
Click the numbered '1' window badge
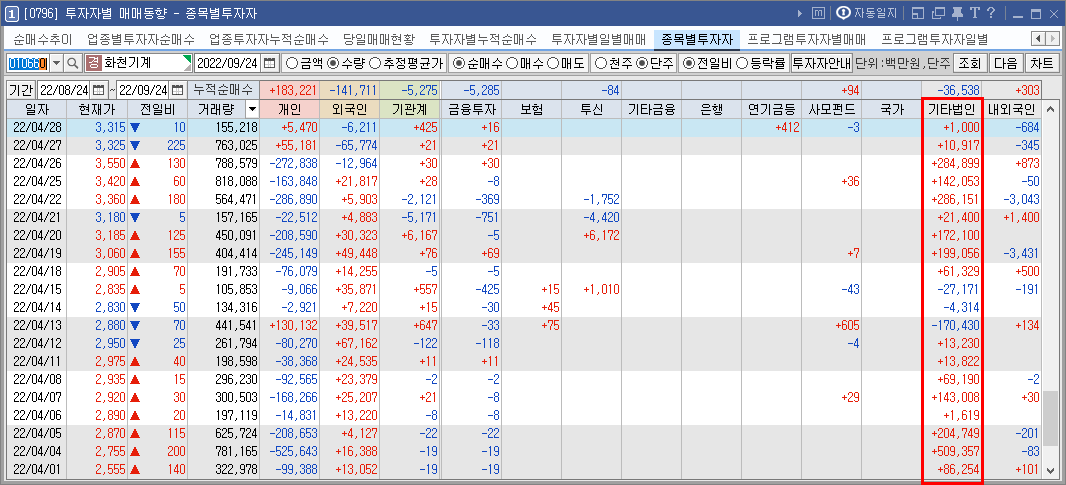click(x=10, y=13)
